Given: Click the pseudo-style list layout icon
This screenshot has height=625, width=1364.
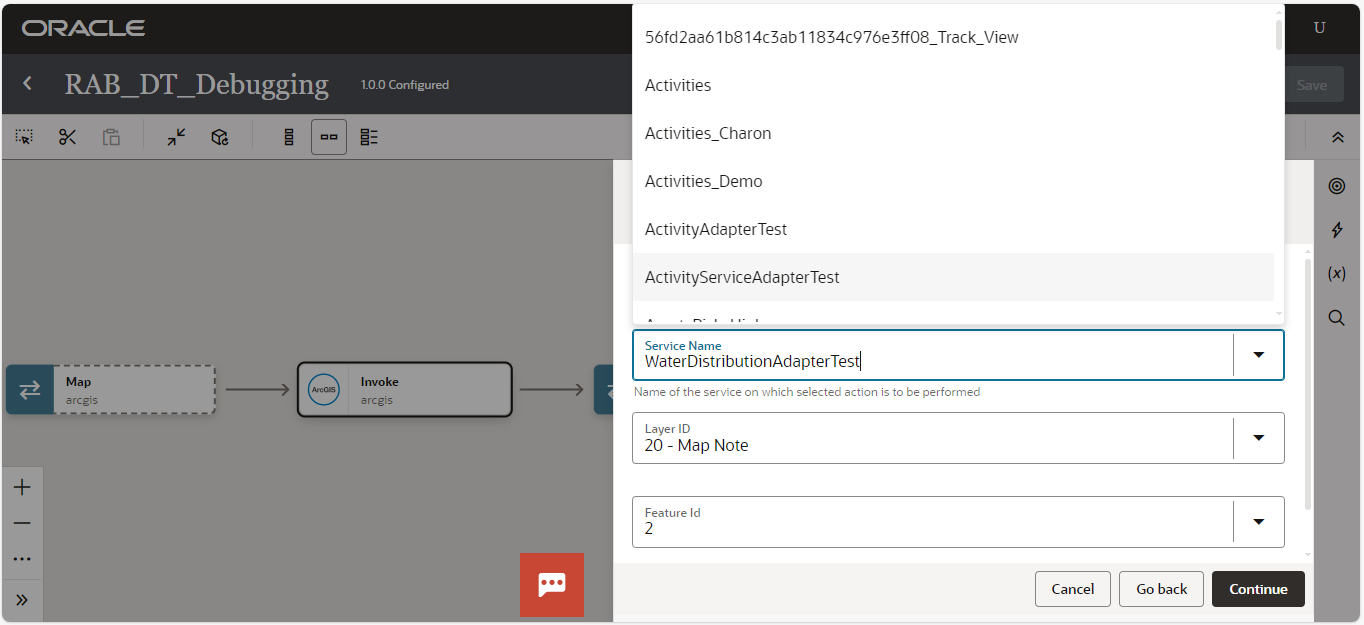Looking at the screenshot, I should [369, 137].
